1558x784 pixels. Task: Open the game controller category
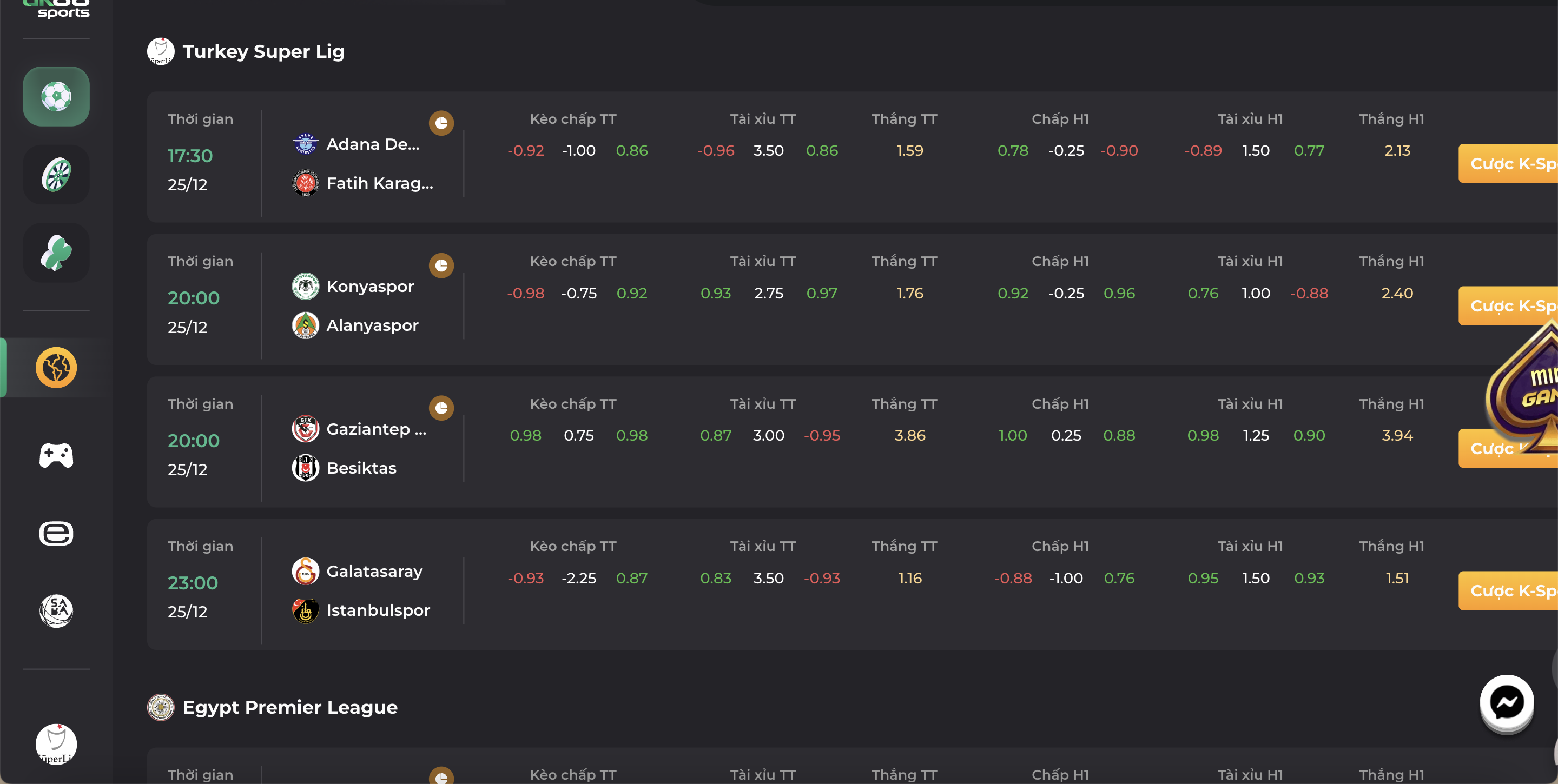click(x=56, y=455)
